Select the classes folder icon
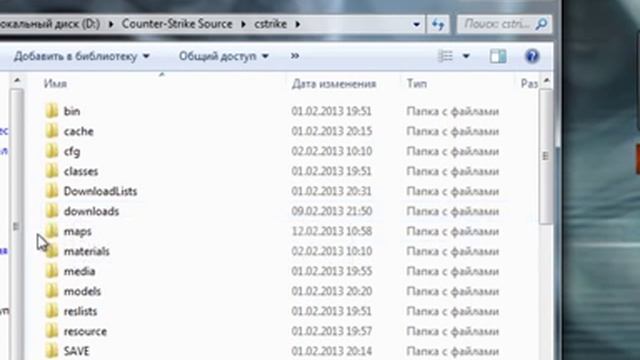 52,171
